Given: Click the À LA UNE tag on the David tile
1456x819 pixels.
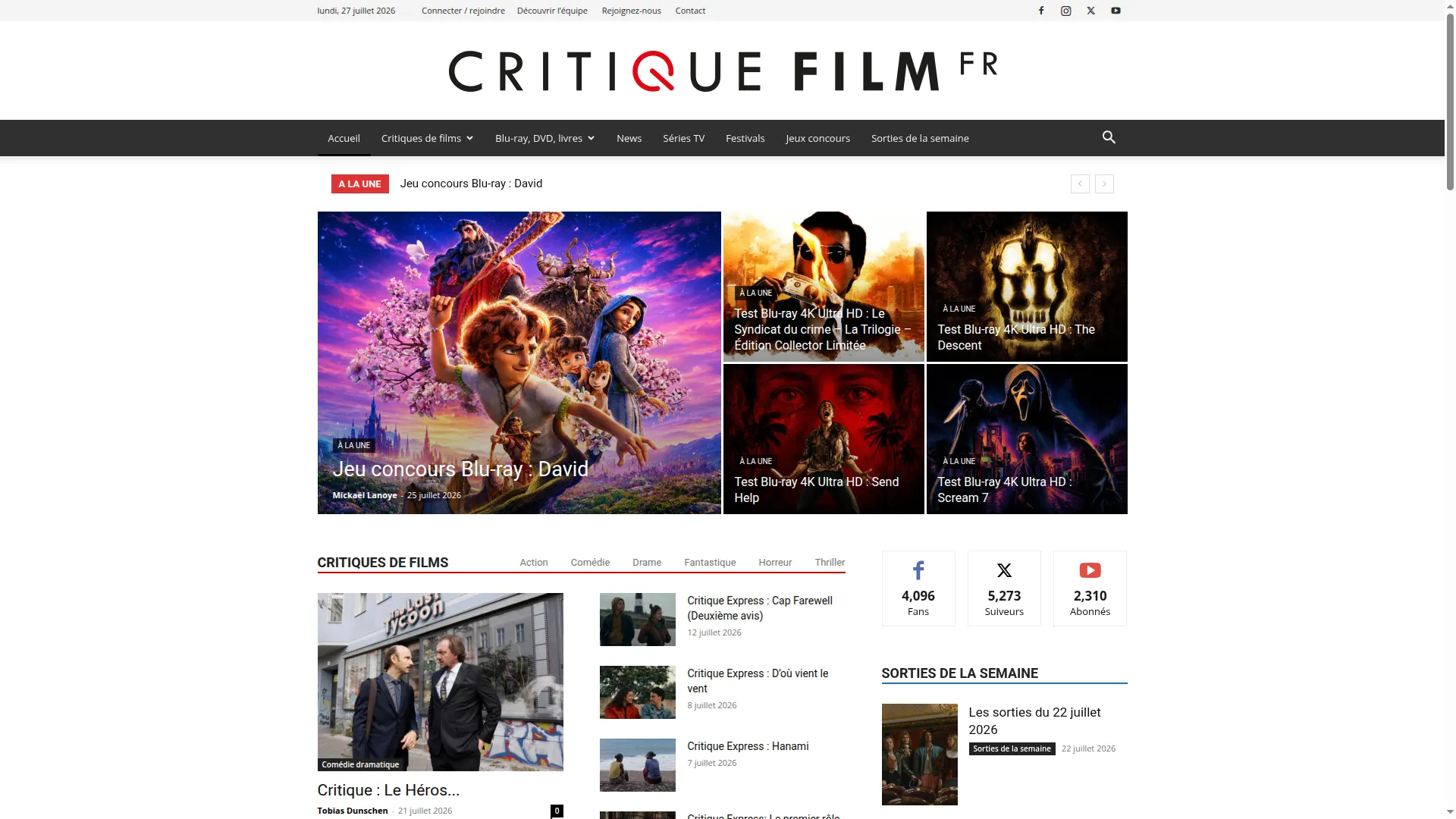Looking at the screenshot, I should [354, 445].
